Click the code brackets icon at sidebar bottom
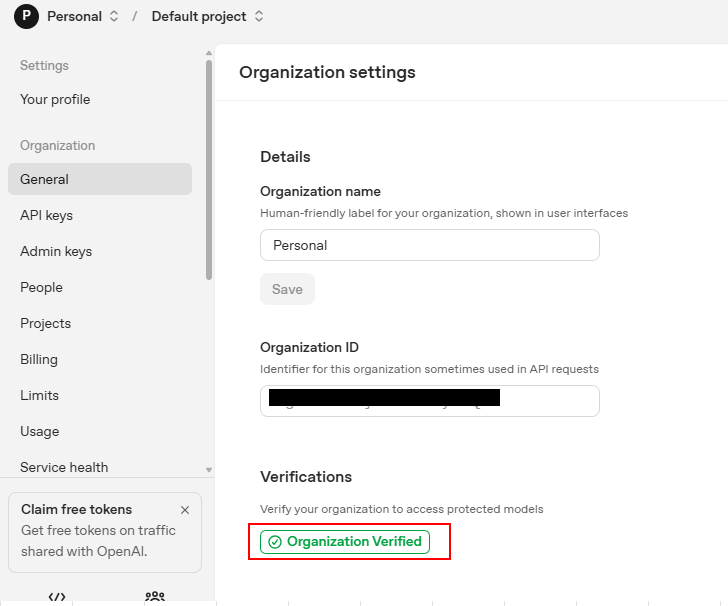The height and width of the screenshot is (606, 728). click(57, 597)
